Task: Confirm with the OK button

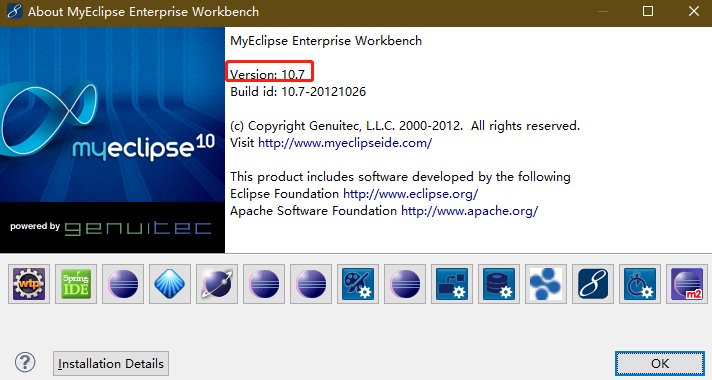Action: [x=660, y=364]
